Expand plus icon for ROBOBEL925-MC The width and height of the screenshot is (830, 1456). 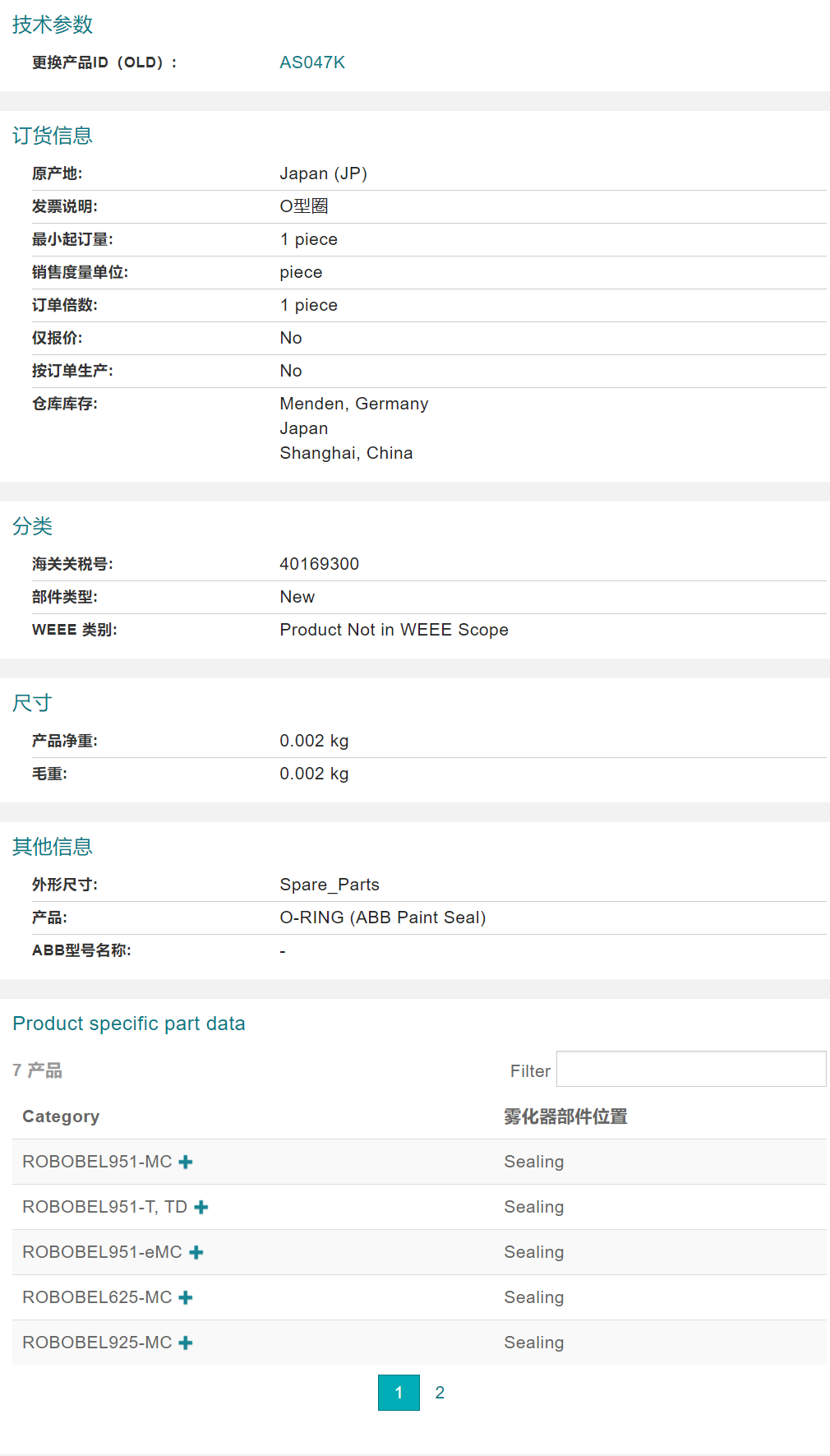186,1343
